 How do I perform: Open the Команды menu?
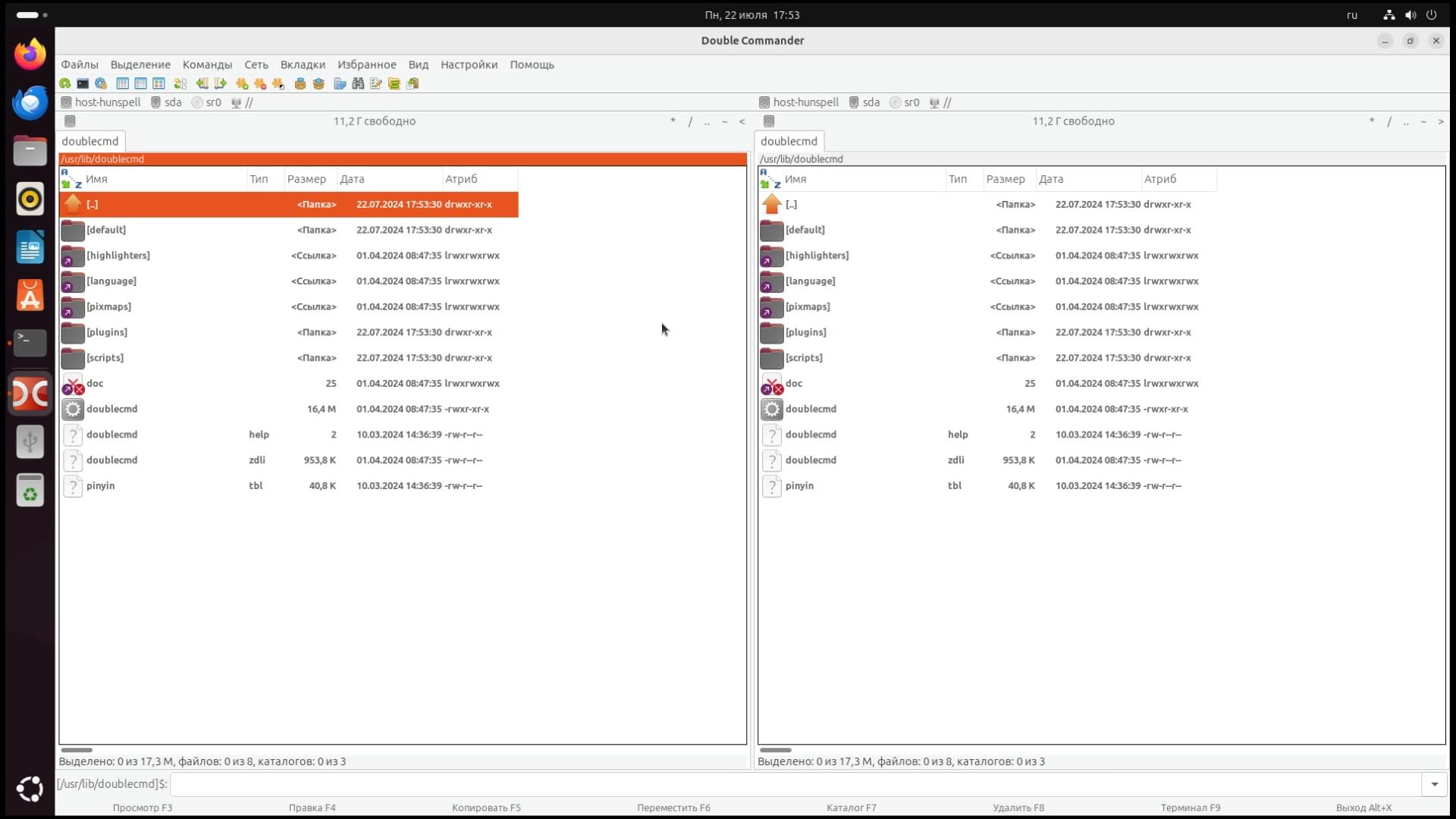pyautogui.click(x=207, y=64)
